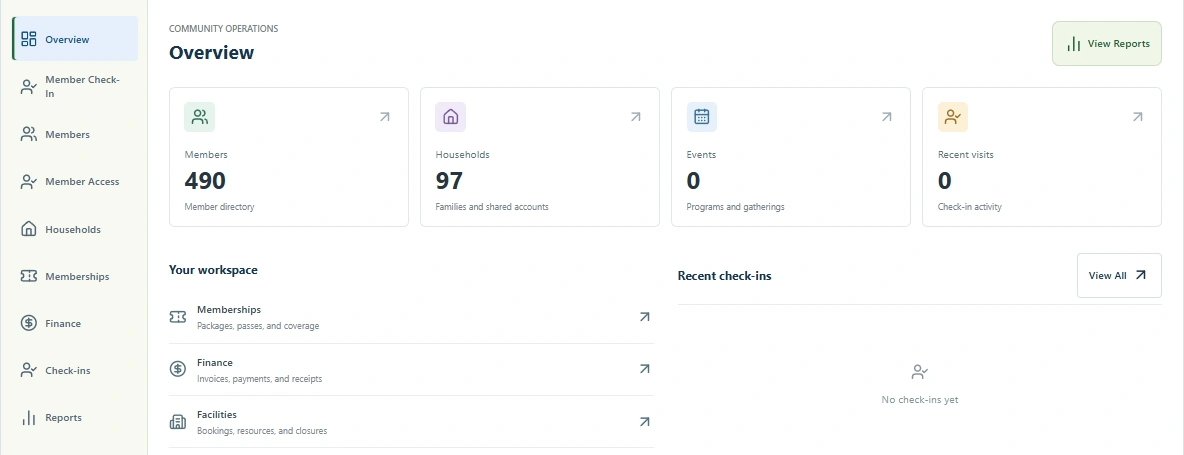Click the blue Events calendar icon
The width and height of the screenshot is (1184, 455).
click(x=701, y=117)
